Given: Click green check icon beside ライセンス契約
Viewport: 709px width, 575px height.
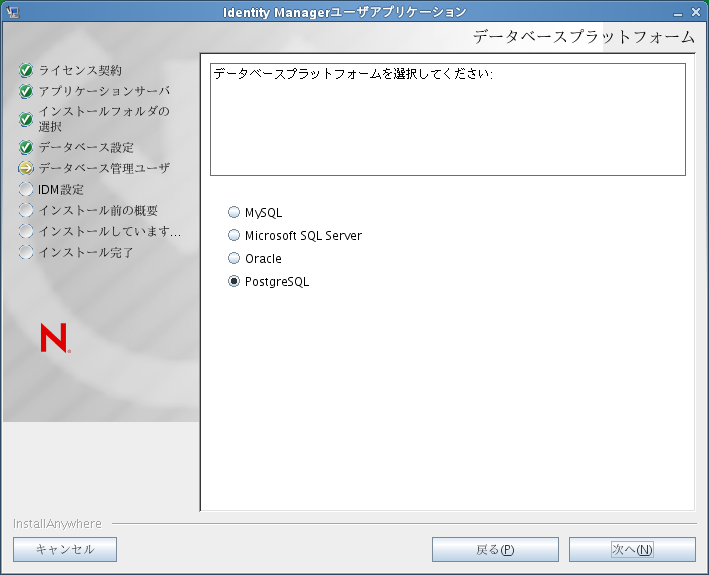Looking at the screenshot, I should click(x=26, y=71).
